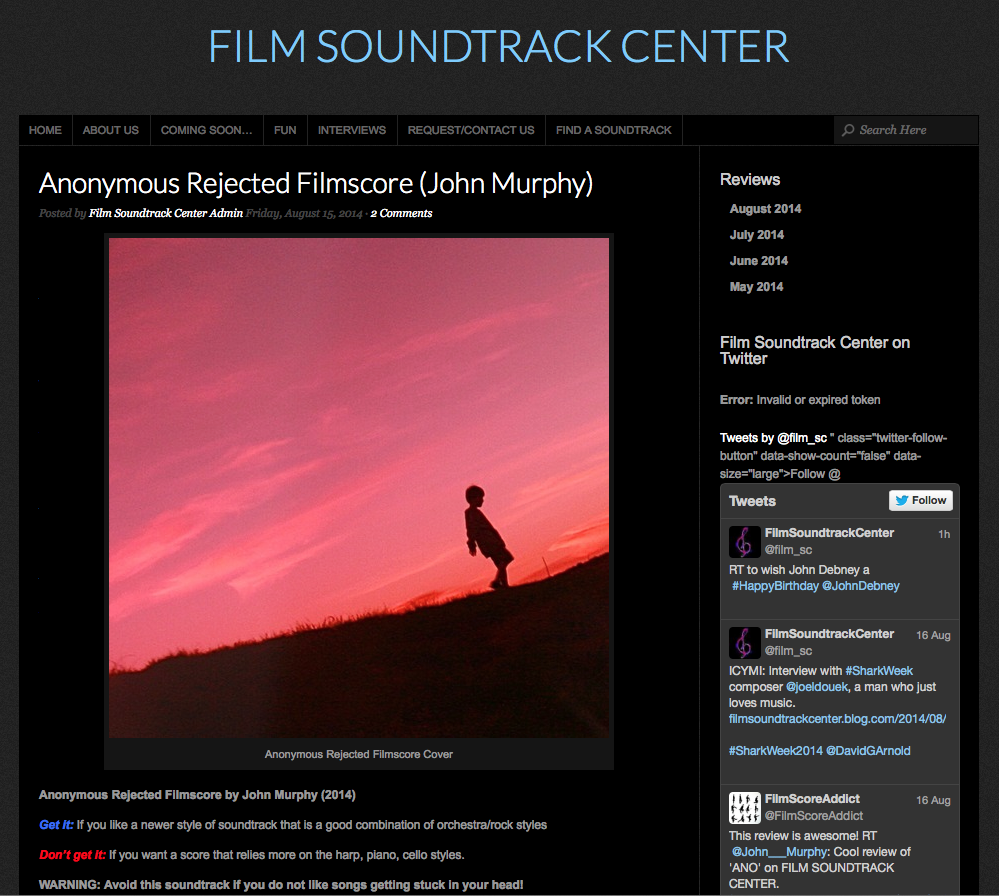This screenshot has width=999, height=896.
Task: Open the ABOUT US page
Action: coord(111,130)
